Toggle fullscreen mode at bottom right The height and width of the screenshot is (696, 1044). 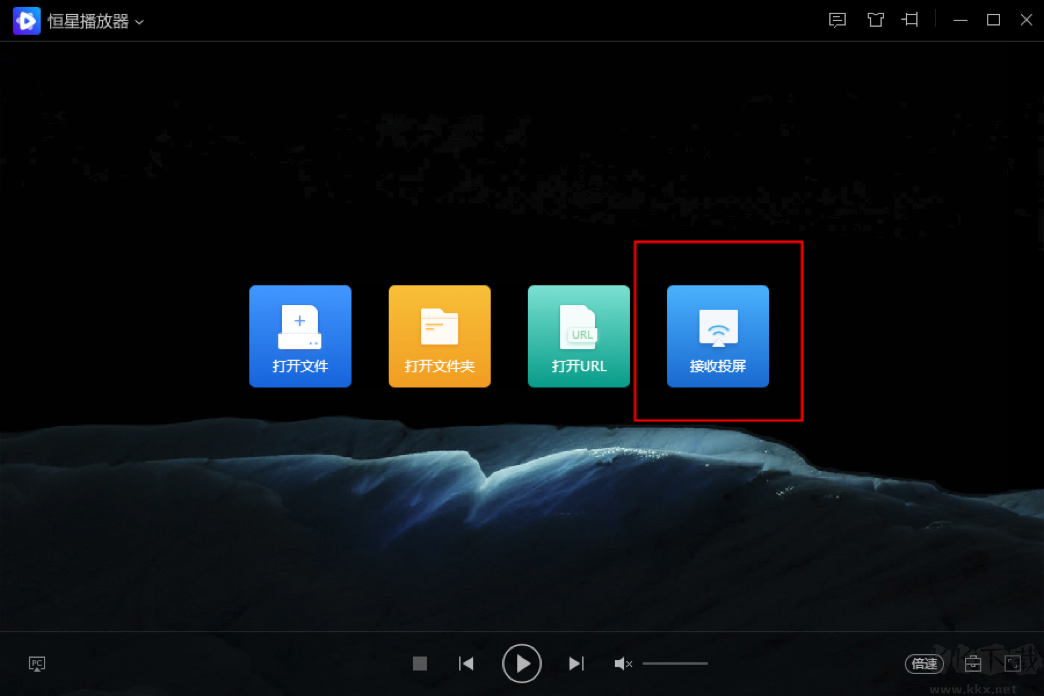point(1012,663)
